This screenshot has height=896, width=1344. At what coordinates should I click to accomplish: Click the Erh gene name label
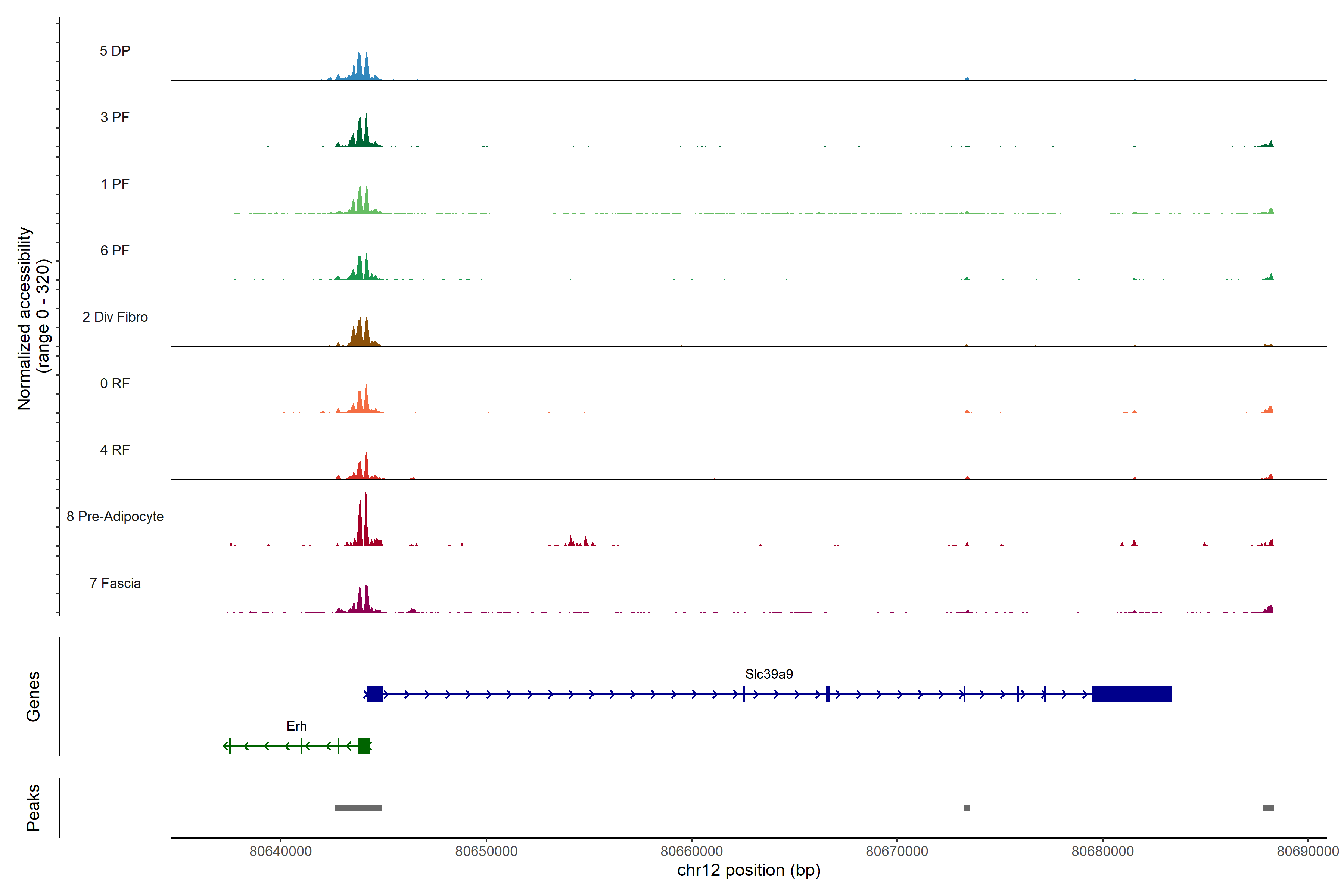[x=296, y=726]
